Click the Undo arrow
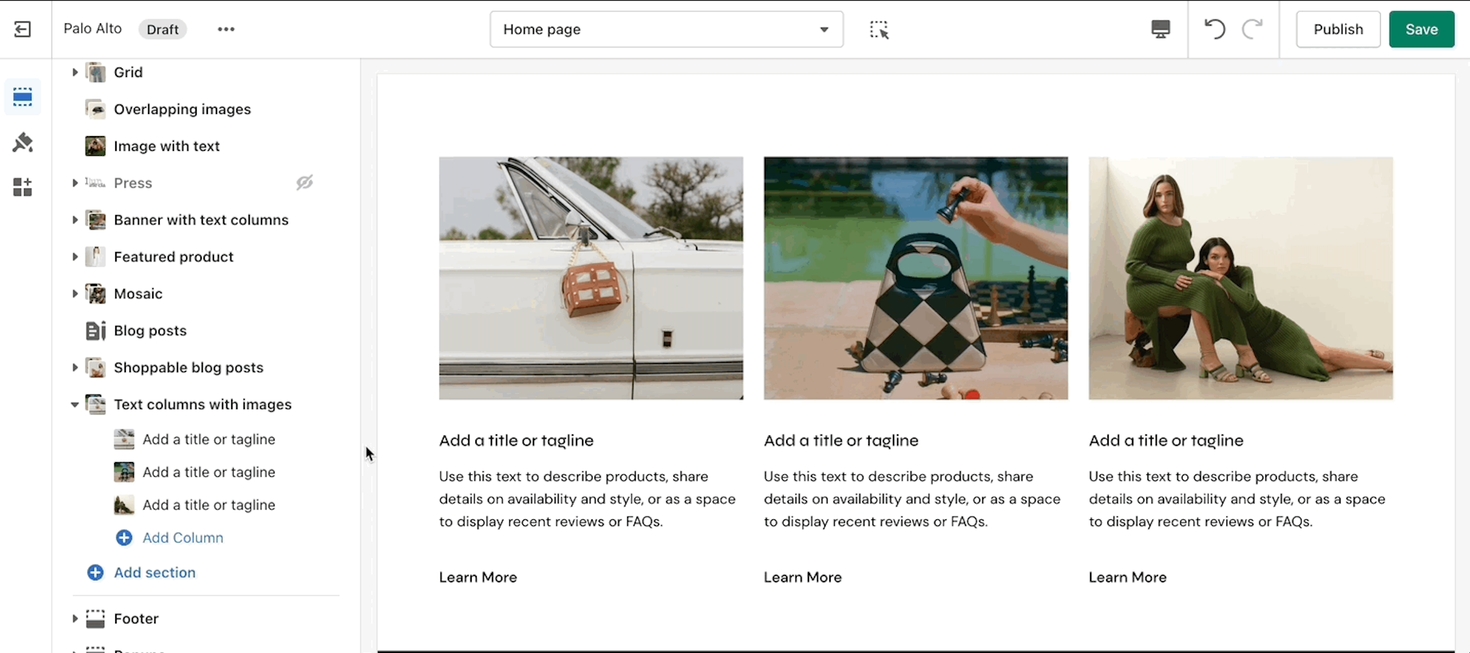The image size is (1470, 653). 1214,29
